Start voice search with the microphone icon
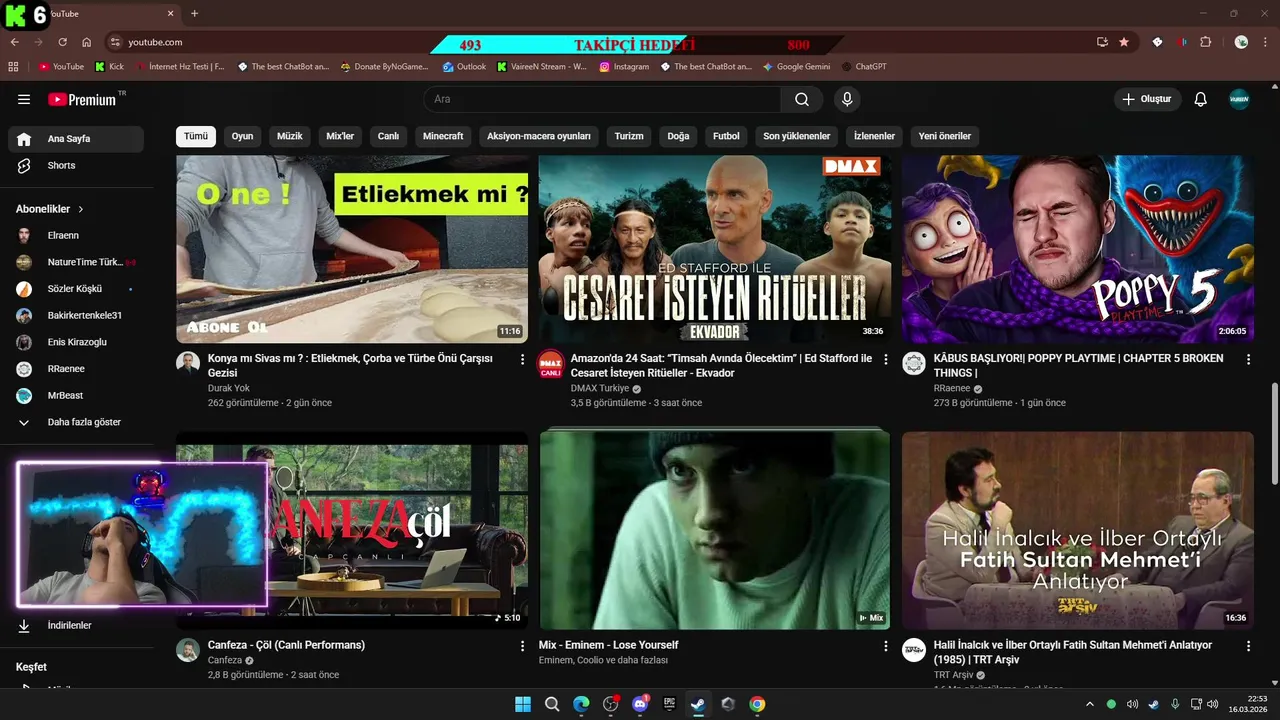 [847, 99]
